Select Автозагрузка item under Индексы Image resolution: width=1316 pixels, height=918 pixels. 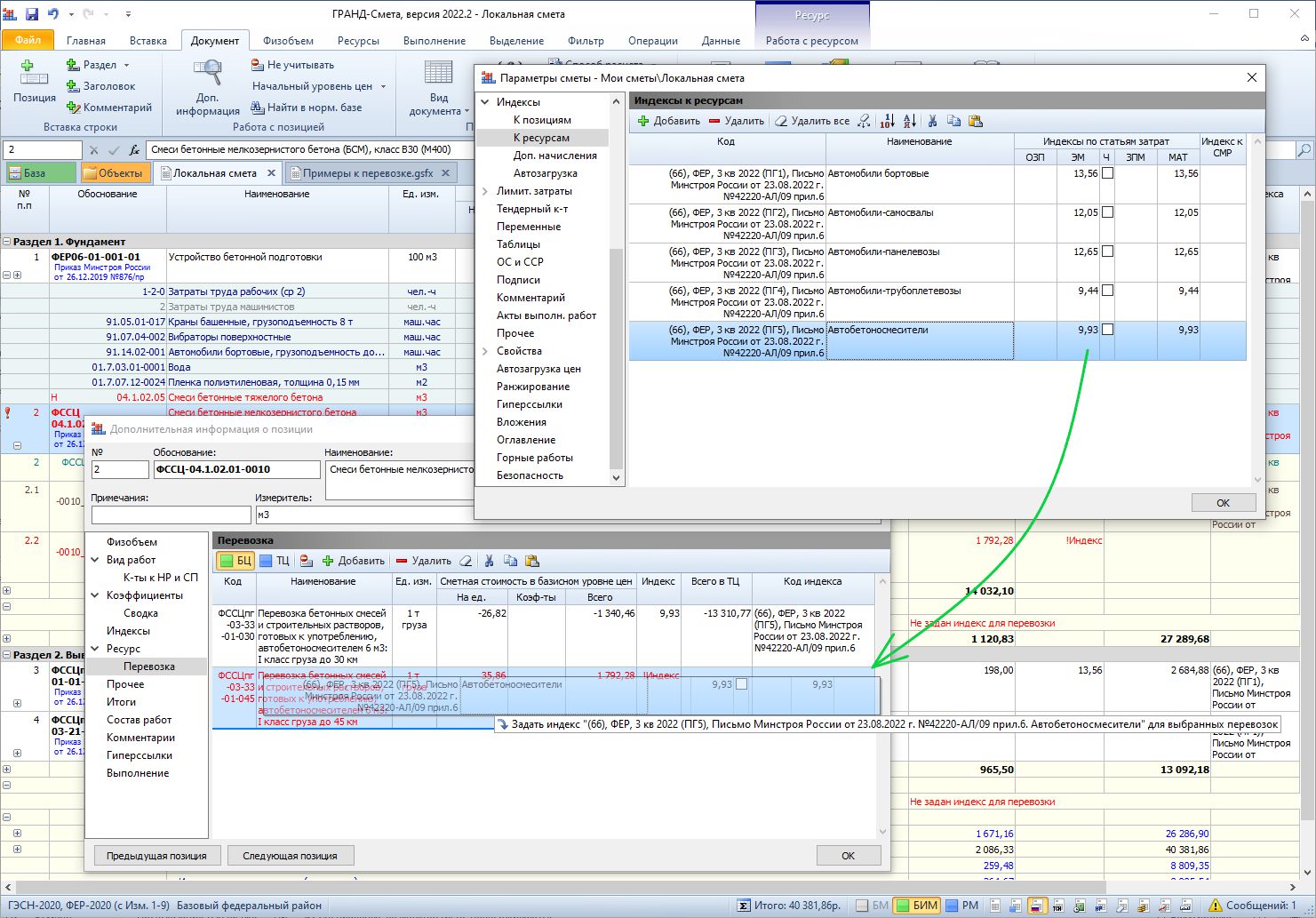point(545,173)
